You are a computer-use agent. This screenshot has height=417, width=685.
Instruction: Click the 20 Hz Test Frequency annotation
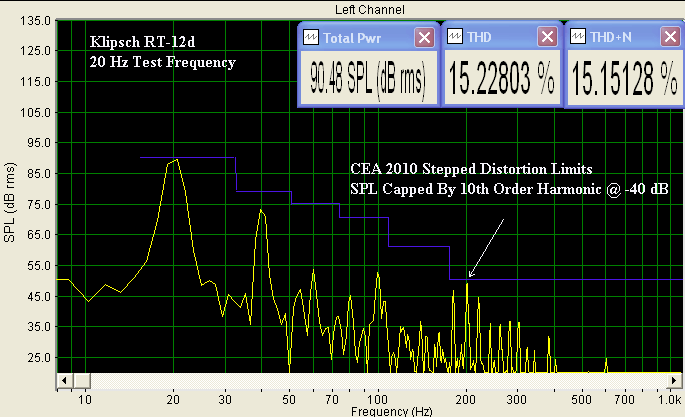163,62
